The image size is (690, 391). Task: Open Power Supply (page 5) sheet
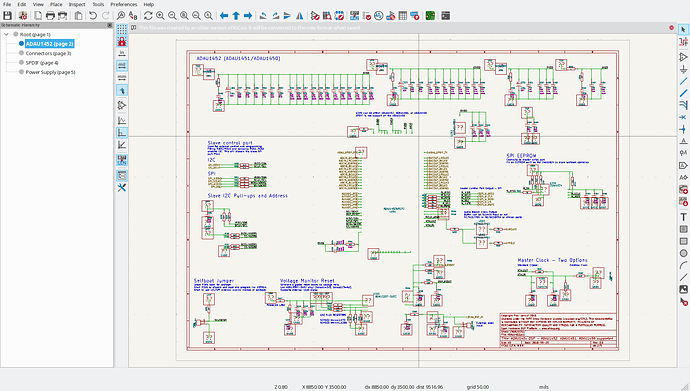pyautogui.click(x=50, y=72)
